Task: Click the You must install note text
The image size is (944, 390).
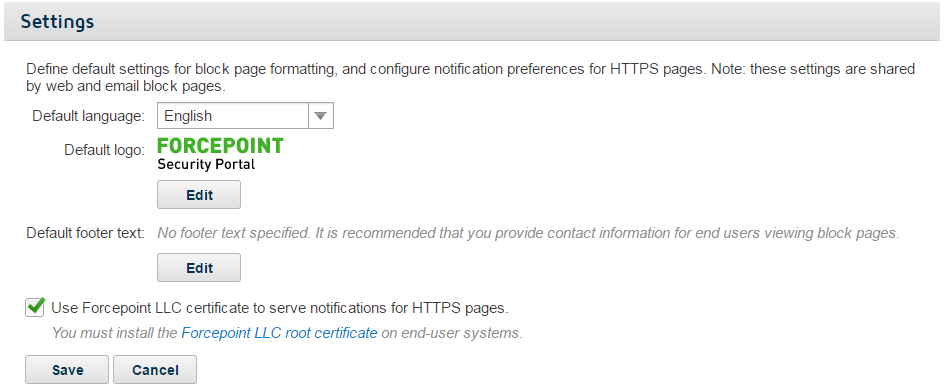Action: (287, 333)
